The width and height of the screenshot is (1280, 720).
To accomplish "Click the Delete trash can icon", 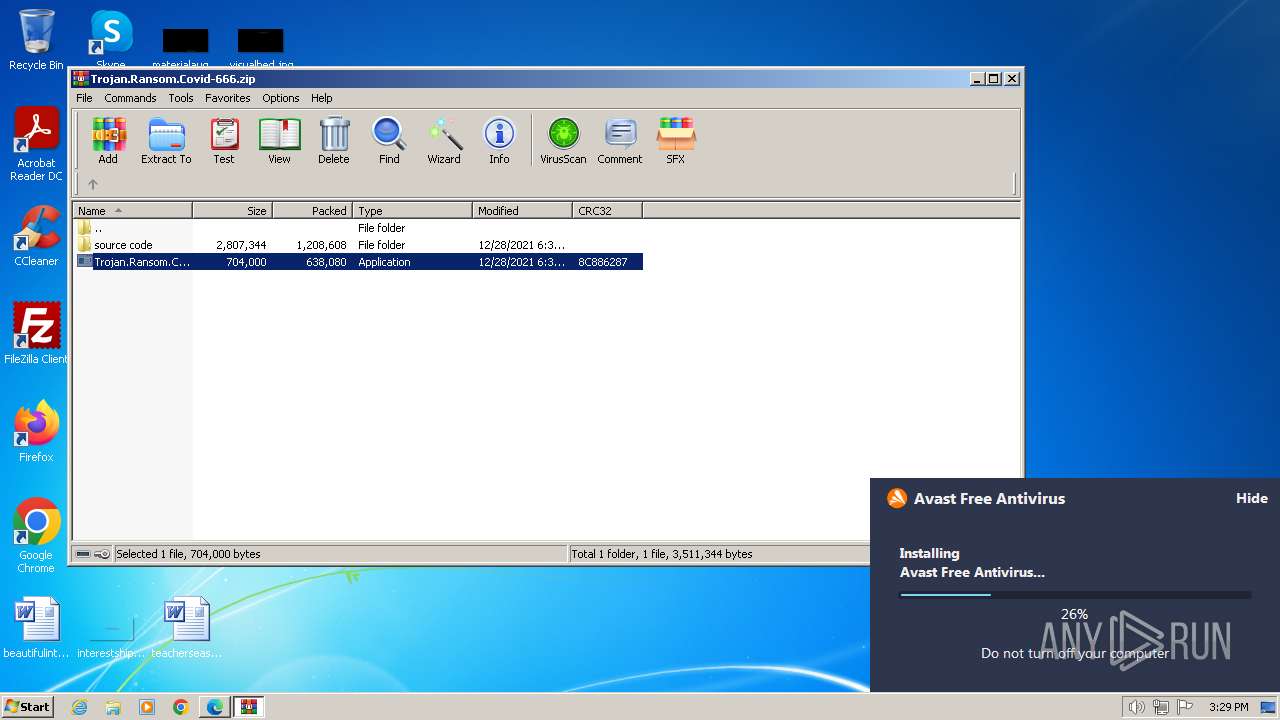I will click(x=334, y=140).
